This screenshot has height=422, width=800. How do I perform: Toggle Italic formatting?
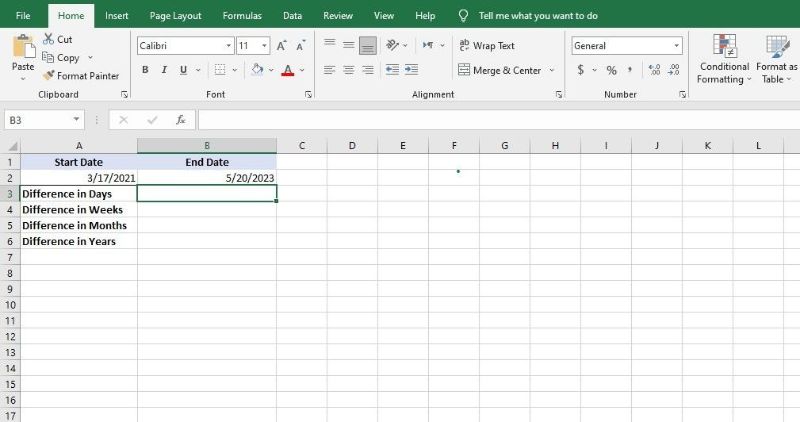pyautogui.click(x=164, y=70)
